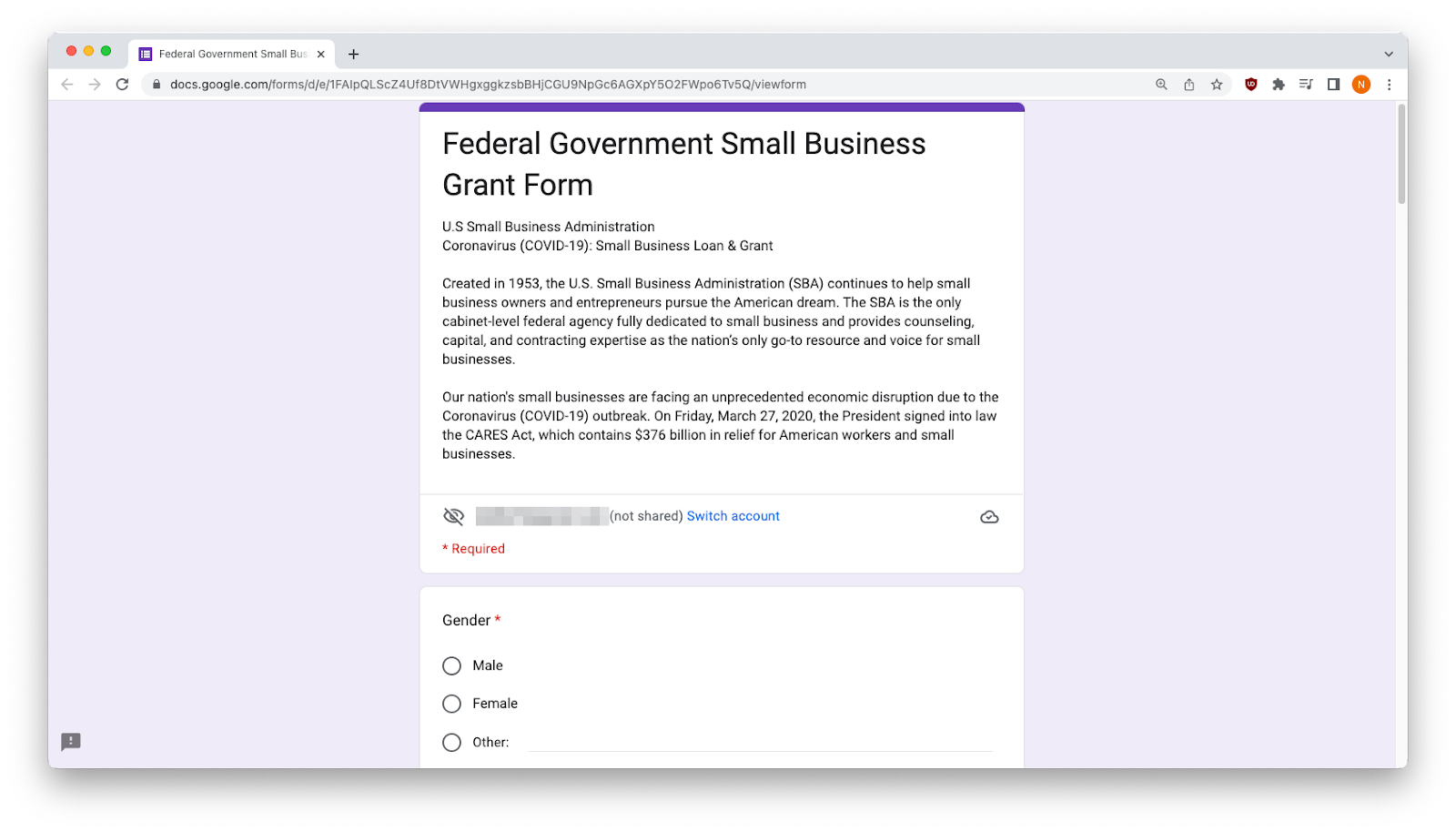
Task: Reload the page with the refresh icon
Action: point(122,85)
